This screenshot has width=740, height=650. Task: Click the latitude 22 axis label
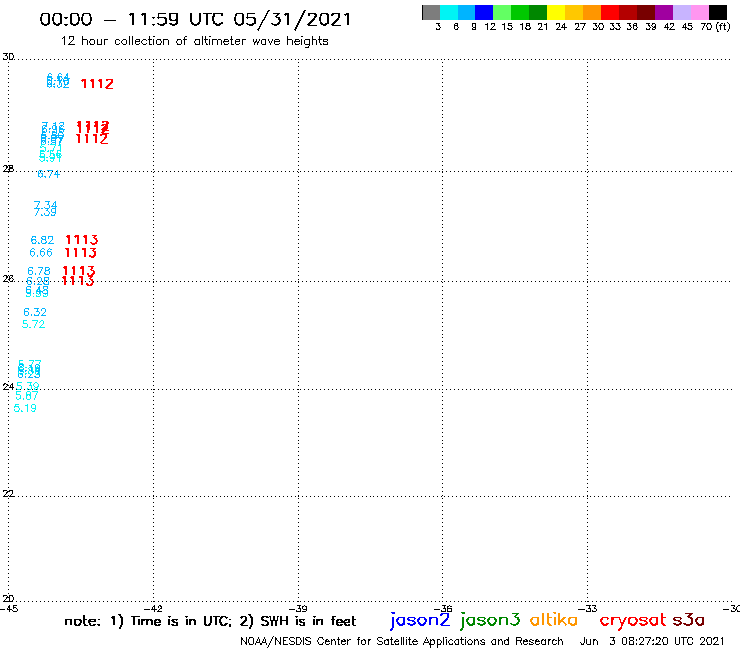coord(8,494)
